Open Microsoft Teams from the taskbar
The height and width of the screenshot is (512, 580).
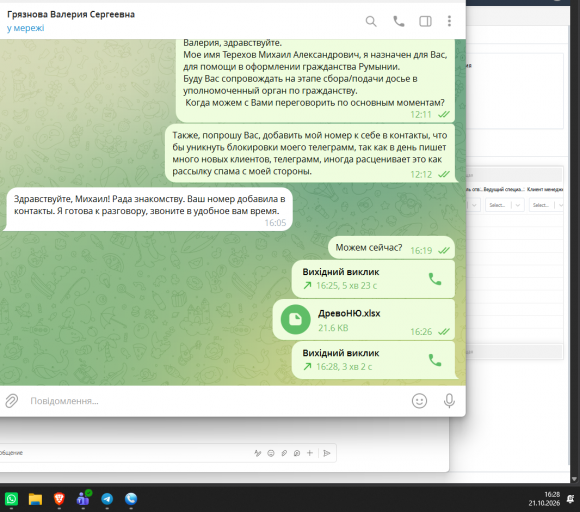(x=83, y=499)
